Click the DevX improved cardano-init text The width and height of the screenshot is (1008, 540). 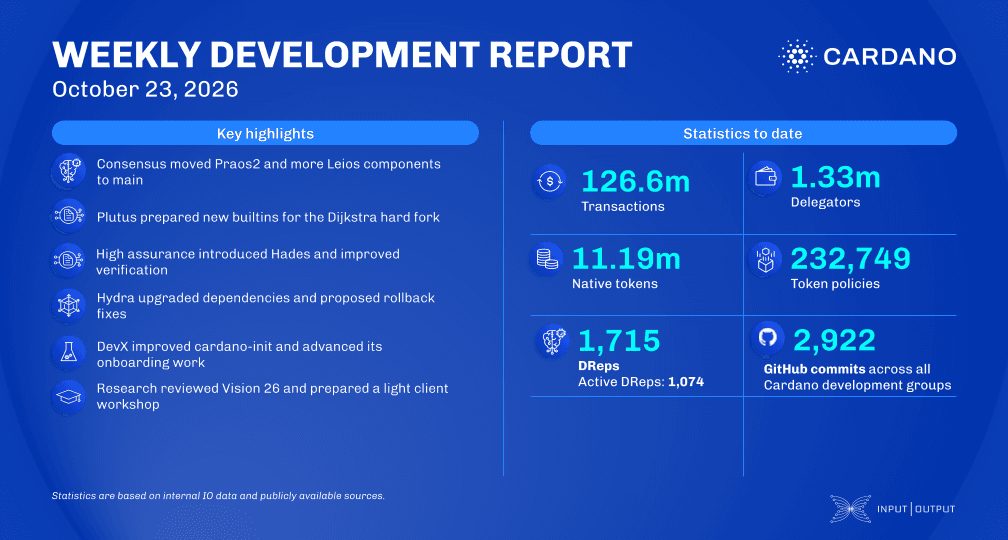pyautogui.click(x=240, y=354)
